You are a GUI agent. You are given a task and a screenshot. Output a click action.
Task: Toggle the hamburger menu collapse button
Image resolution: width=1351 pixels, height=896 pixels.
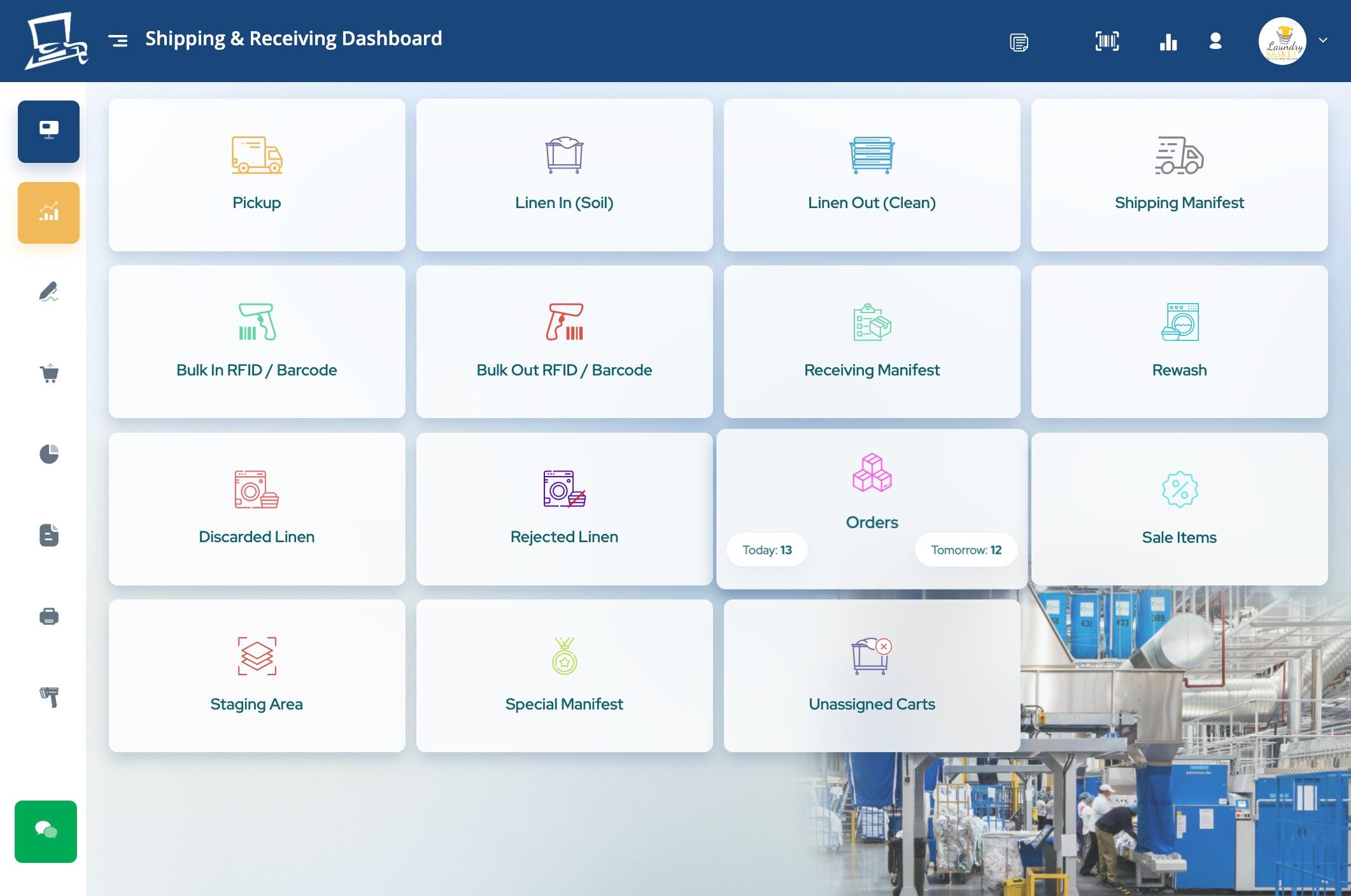point(118,41)
